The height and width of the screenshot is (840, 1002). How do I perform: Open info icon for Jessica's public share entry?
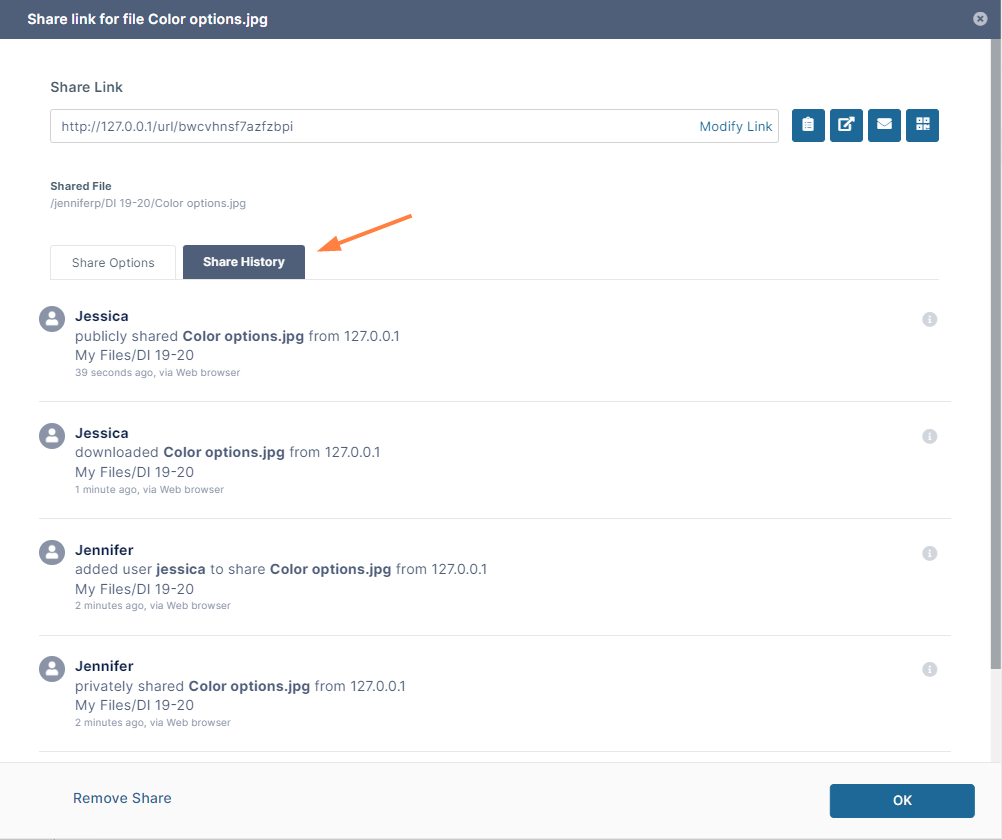(x=929, y=319)
